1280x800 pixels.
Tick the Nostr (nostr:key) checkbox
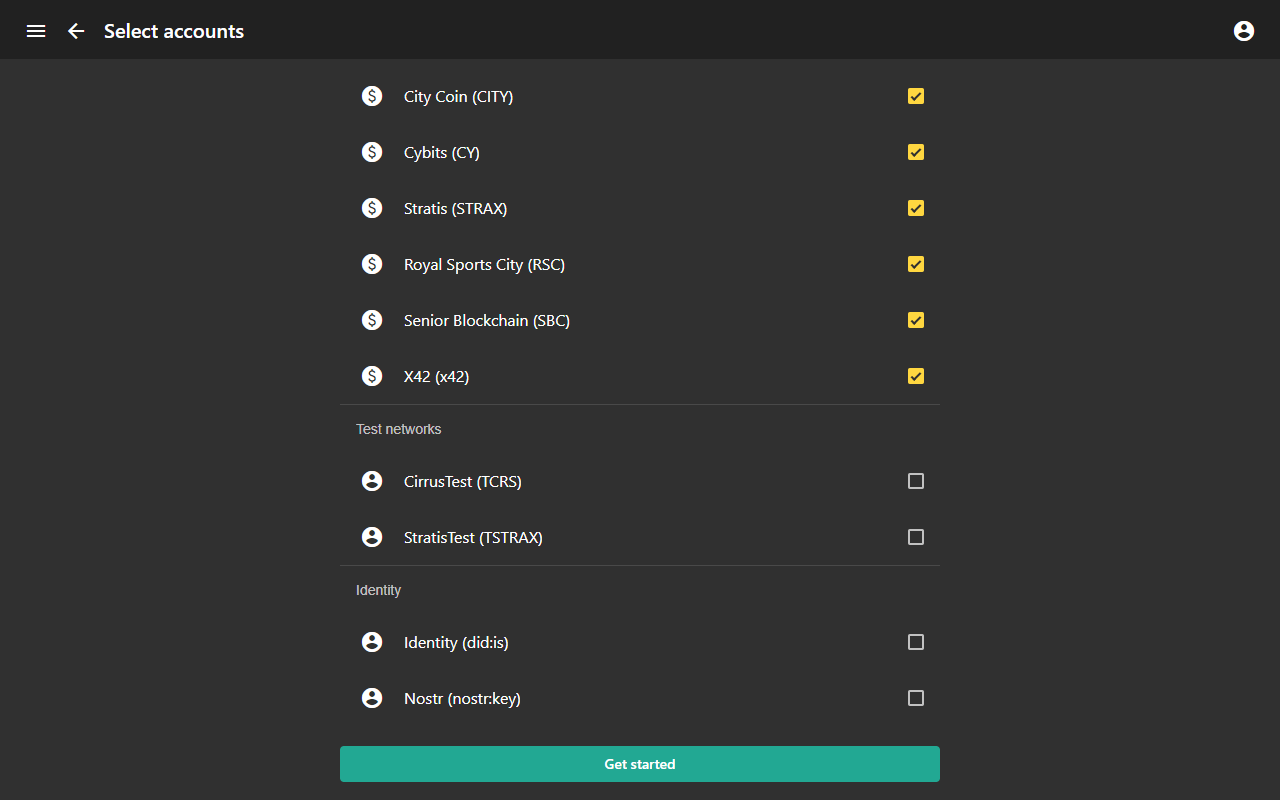(916, 698)
